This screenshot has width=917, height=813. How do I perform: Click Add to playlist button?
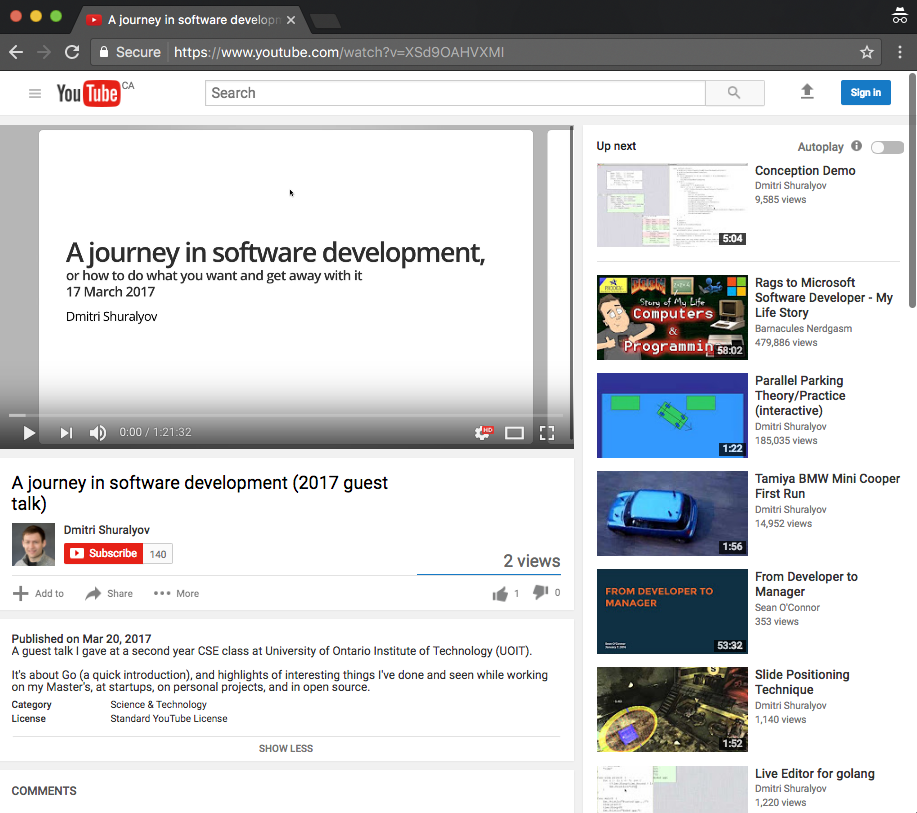pyautogui.click(x=39, y=594)
